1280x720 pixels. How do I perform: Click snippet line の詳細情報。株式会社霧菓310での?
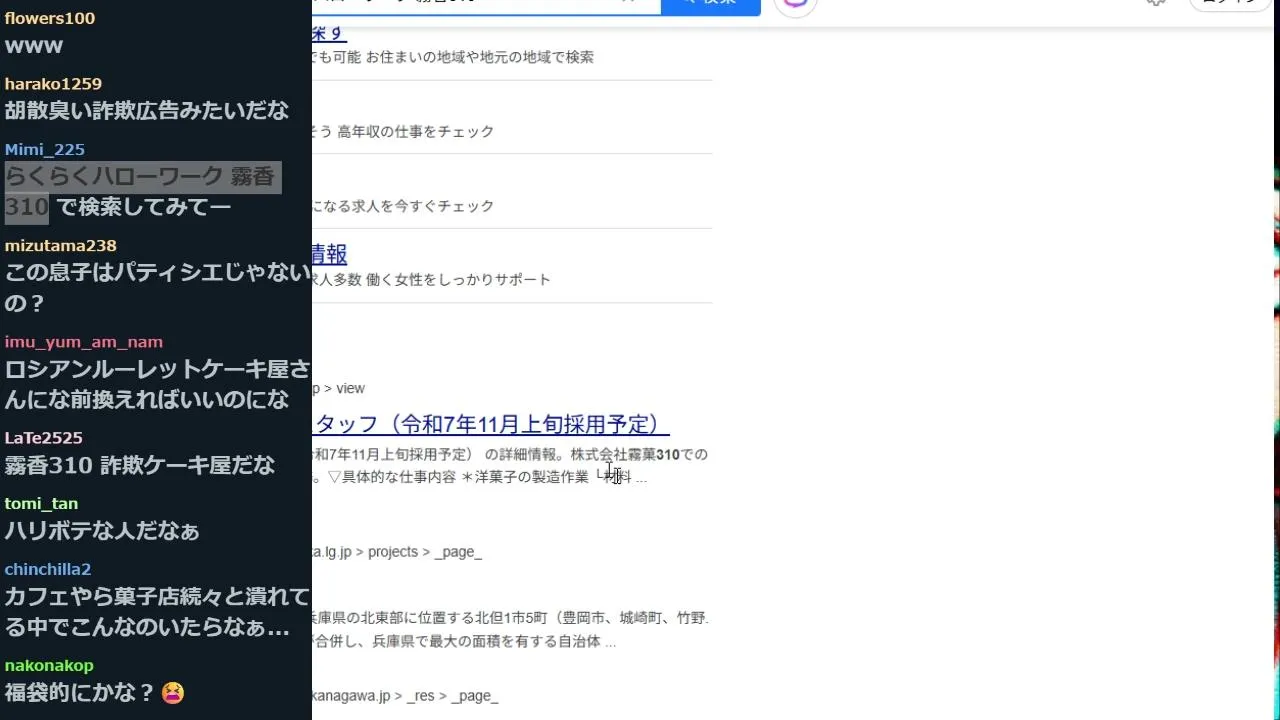pyautogui.click(x=595, y=454)
